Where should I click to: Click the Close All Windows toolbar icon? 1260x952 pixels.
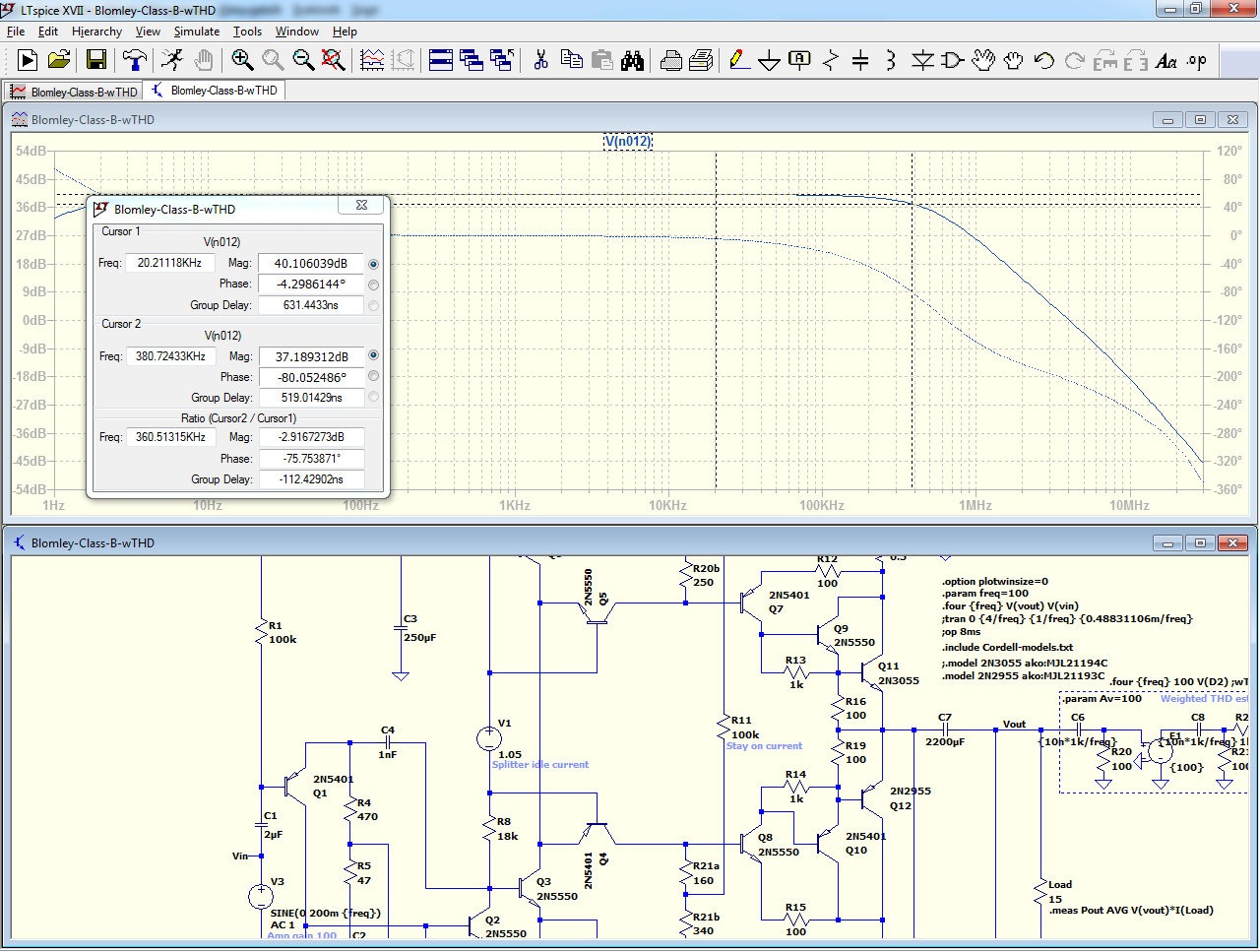502,60
